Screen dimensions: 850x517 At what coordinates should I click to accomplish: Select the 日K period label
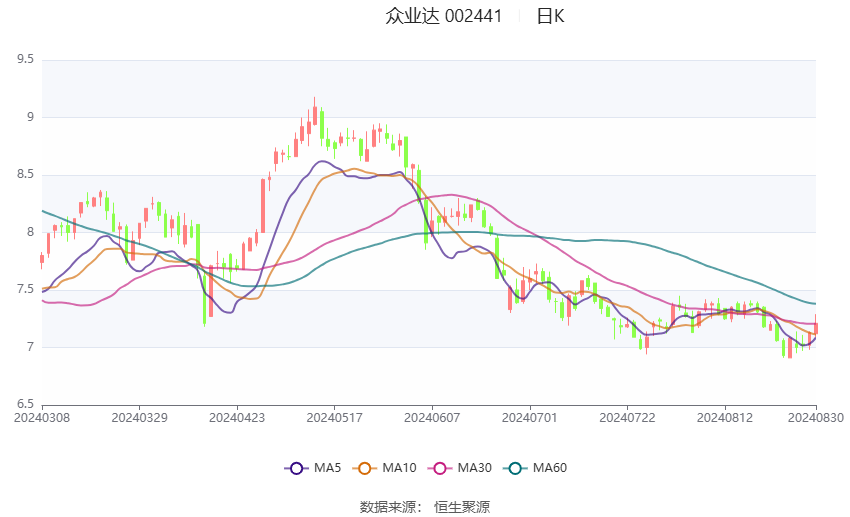(550, 16)
